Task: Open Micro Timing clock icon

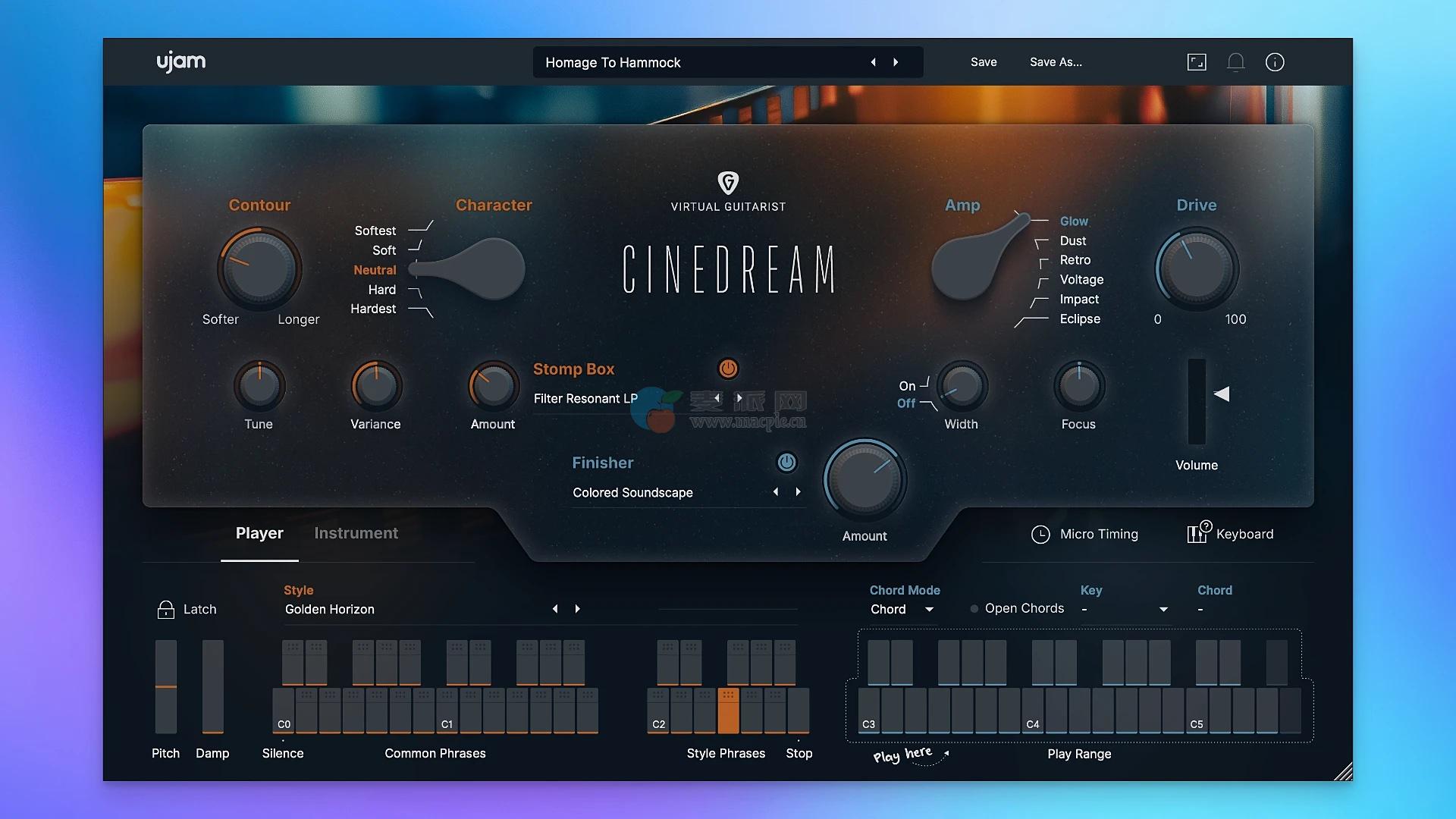Action: [x=1040, y=535]
